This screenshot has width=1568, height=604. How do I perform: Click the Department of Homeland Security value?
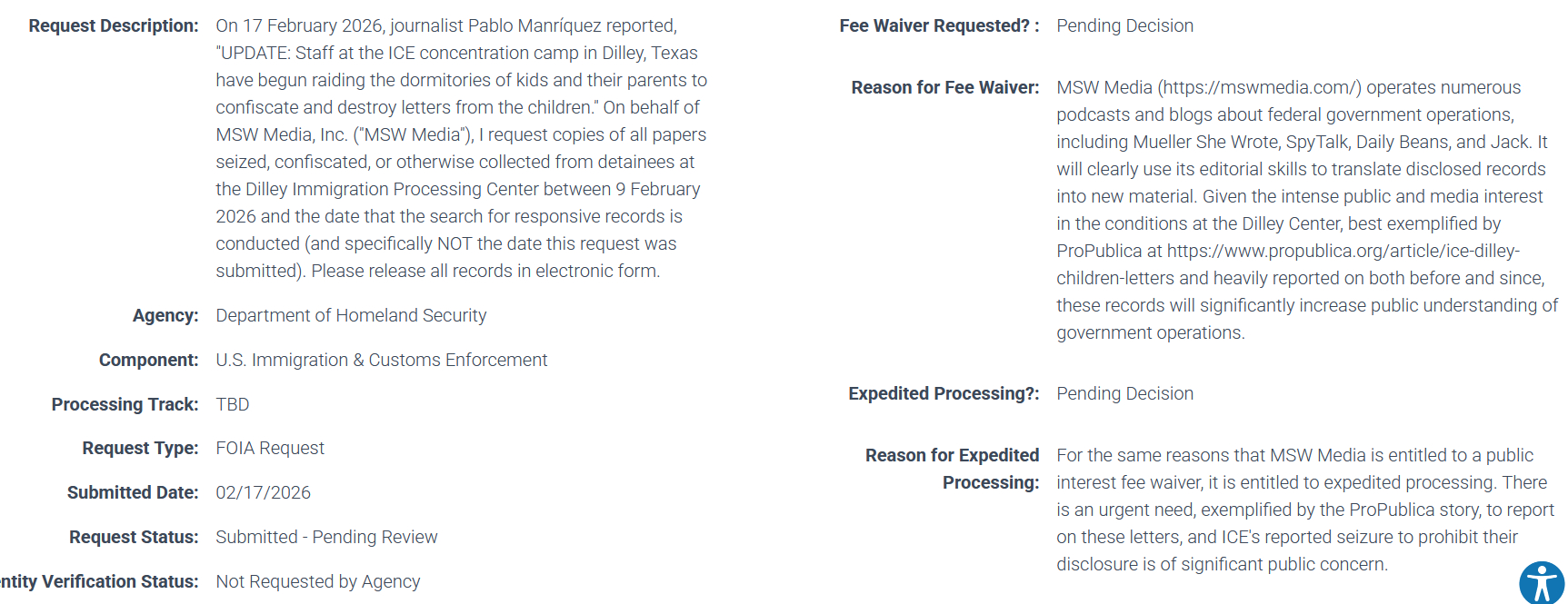pos(351,316)
